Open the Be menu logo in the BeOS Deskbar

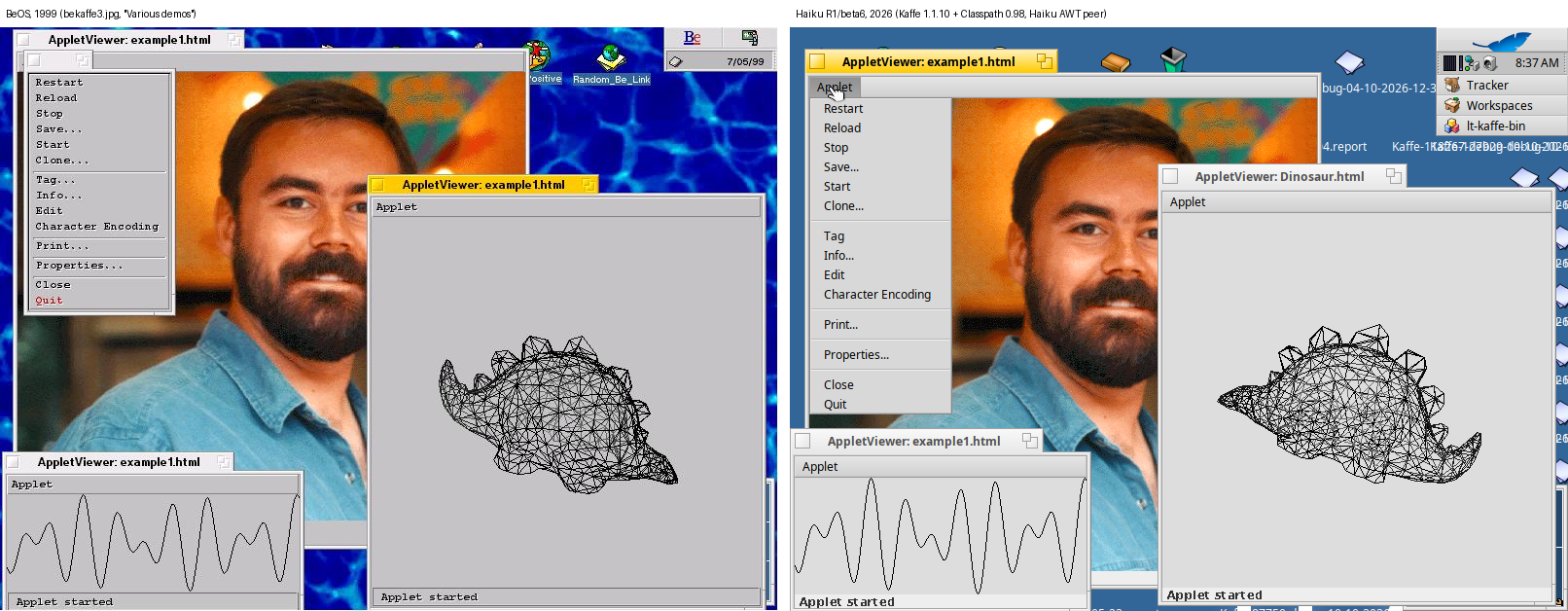(692, 38)
